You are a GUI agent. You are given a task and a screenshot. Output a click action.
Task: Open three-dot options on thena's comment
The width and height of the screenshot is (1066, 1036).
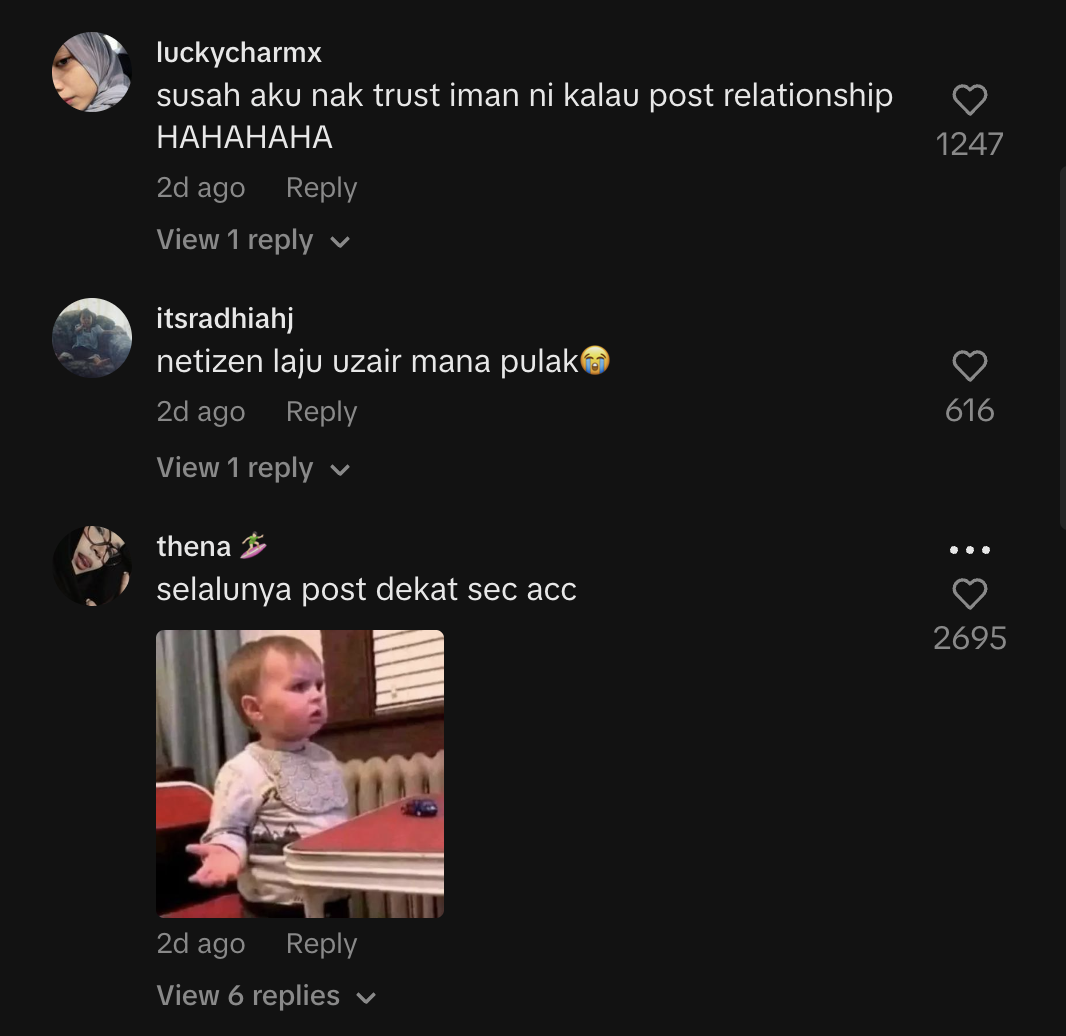click(969, 550)
